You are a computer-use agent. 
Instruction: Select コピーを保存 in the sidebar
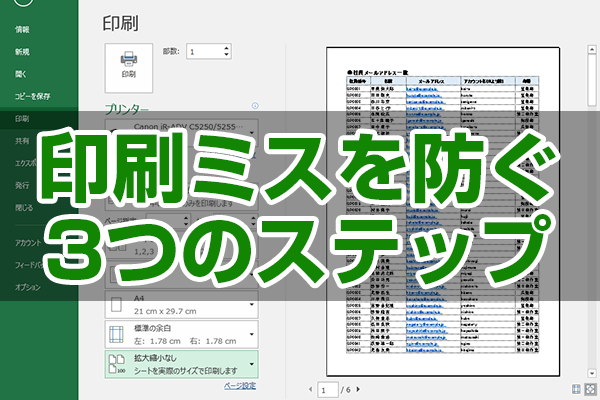(33, 96)
